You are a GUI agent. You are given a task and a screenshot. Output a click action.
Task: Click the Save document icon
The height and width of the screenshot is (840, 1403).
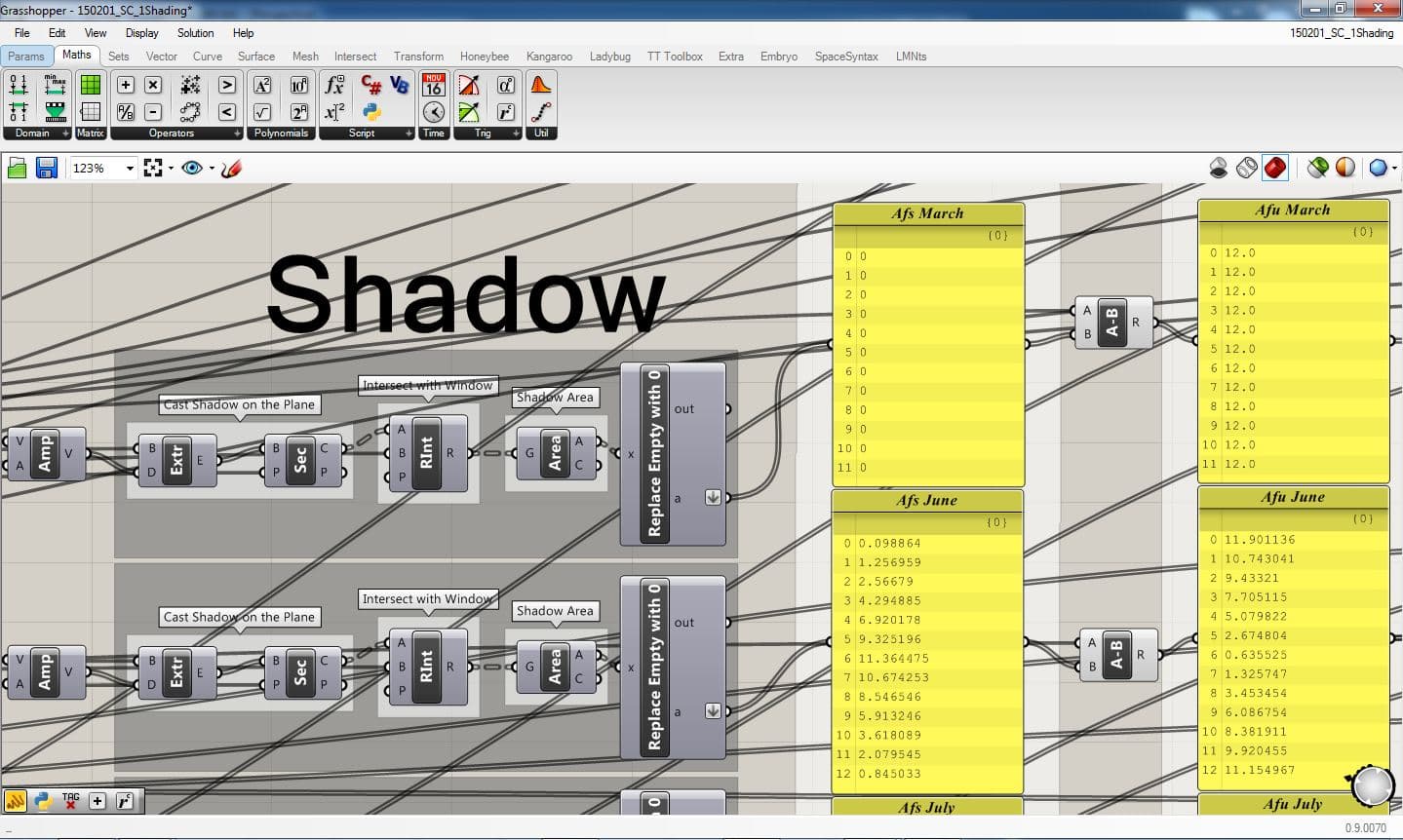tap(46, 169)
